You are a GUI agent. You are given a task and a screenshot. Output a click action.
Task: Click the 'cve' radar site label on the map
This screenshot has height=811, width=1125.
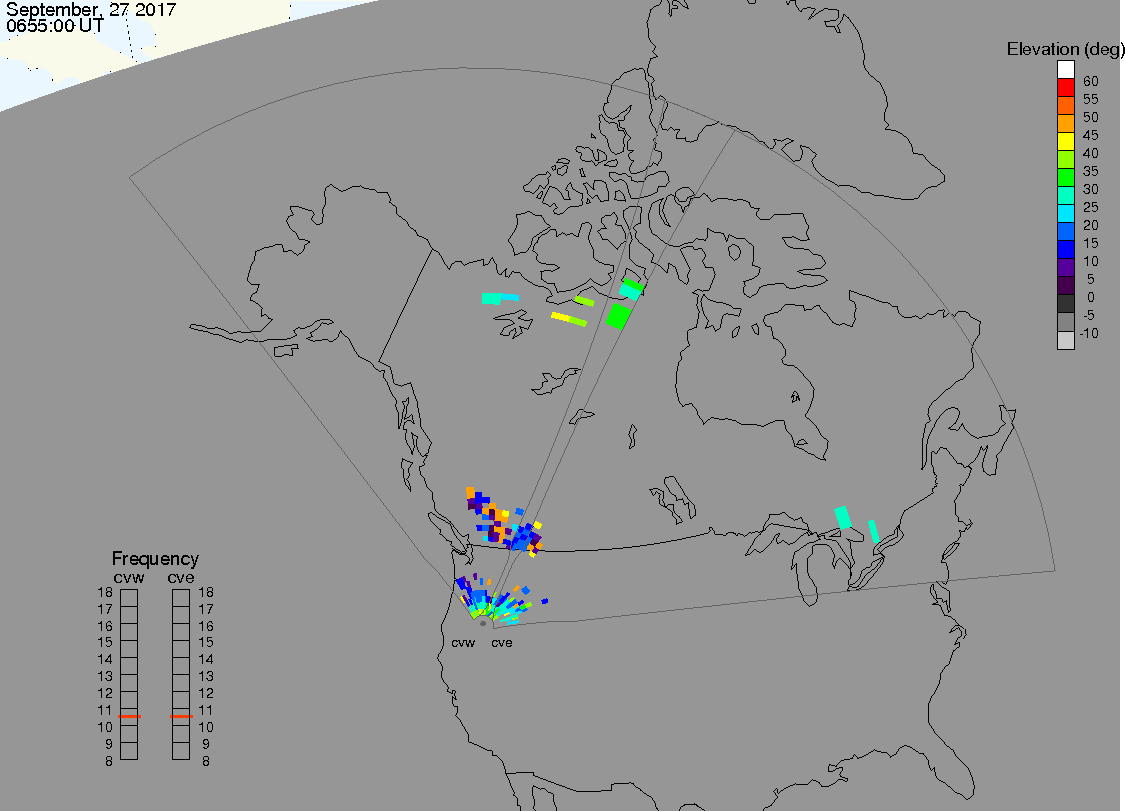point(502,642)
